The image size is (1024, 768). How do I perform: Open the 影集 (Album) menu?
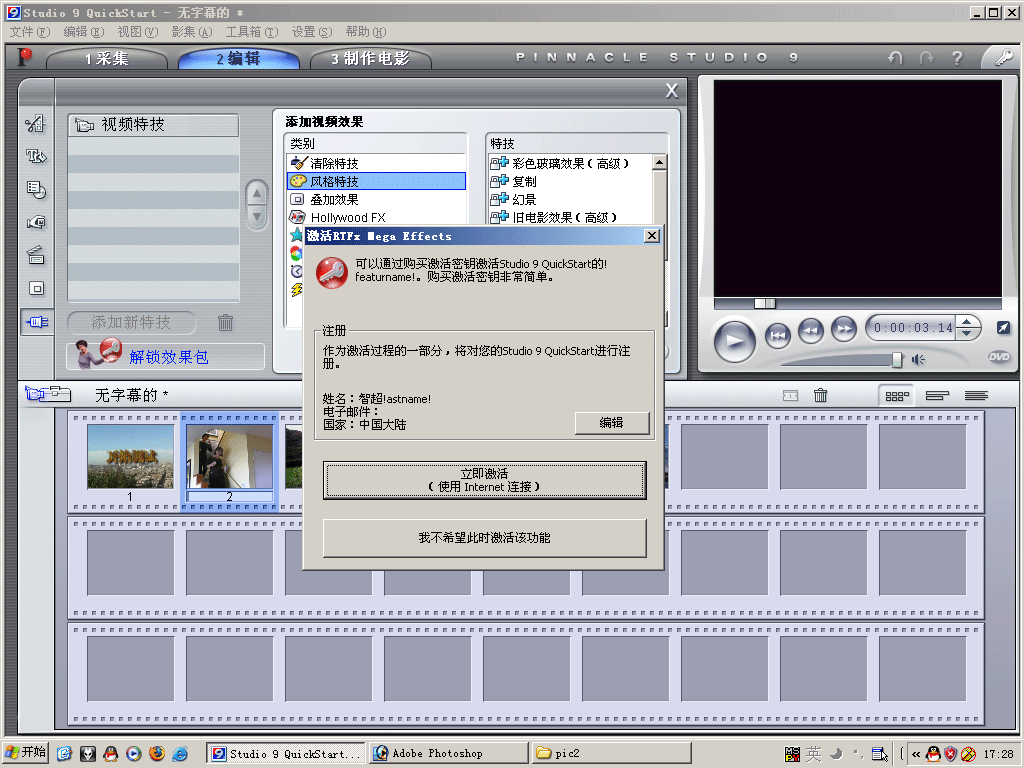pos(191,32)
